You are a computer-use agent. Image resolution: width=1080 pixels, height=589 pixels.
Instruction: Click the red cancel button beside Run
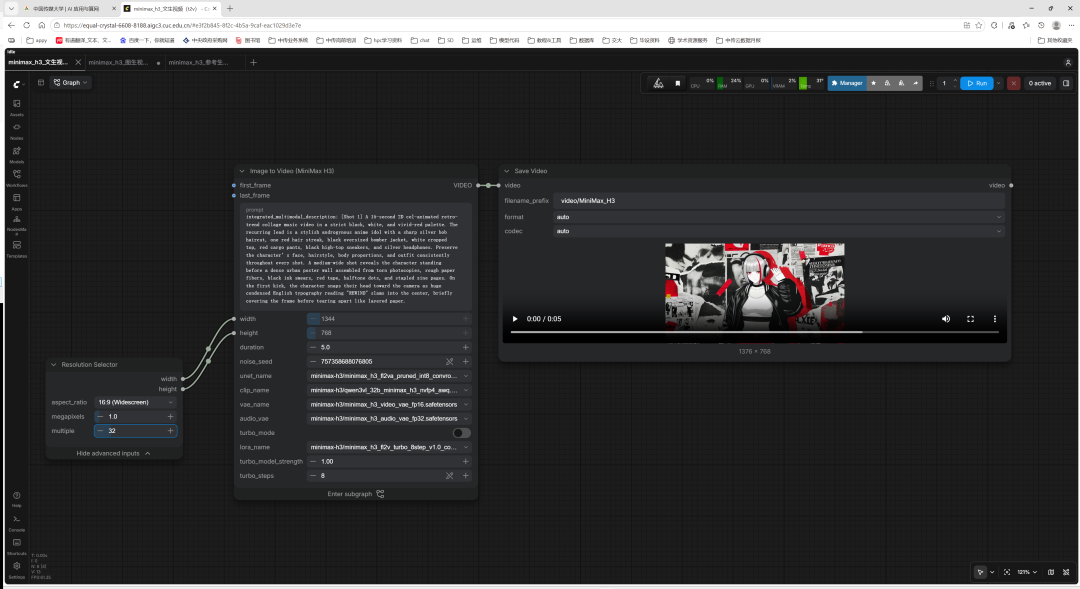click(1013, 83)
